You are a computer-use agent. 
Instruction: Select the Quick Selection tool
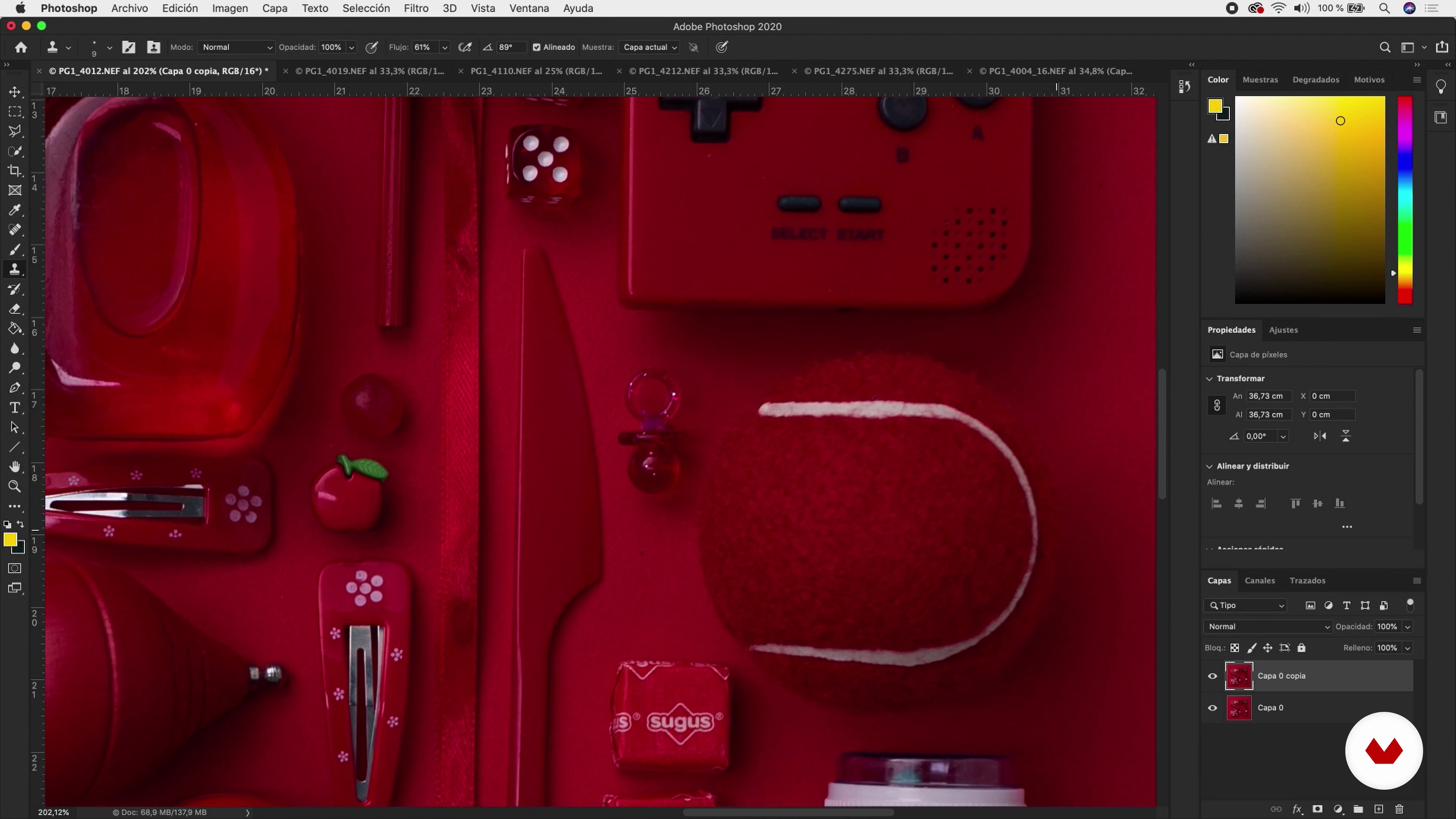(x=15, y=151)
